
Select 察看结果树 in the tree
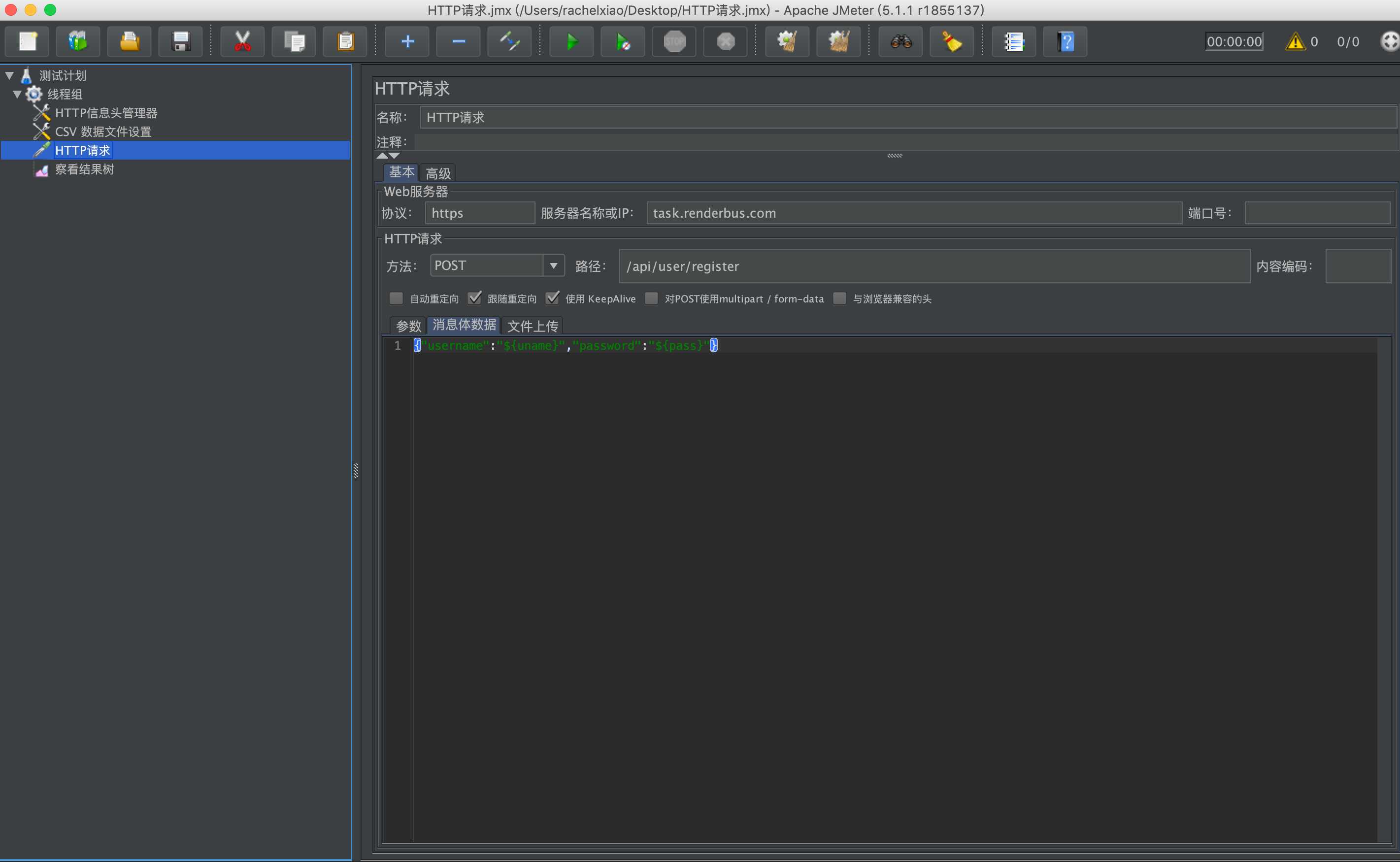click(84, 169)
